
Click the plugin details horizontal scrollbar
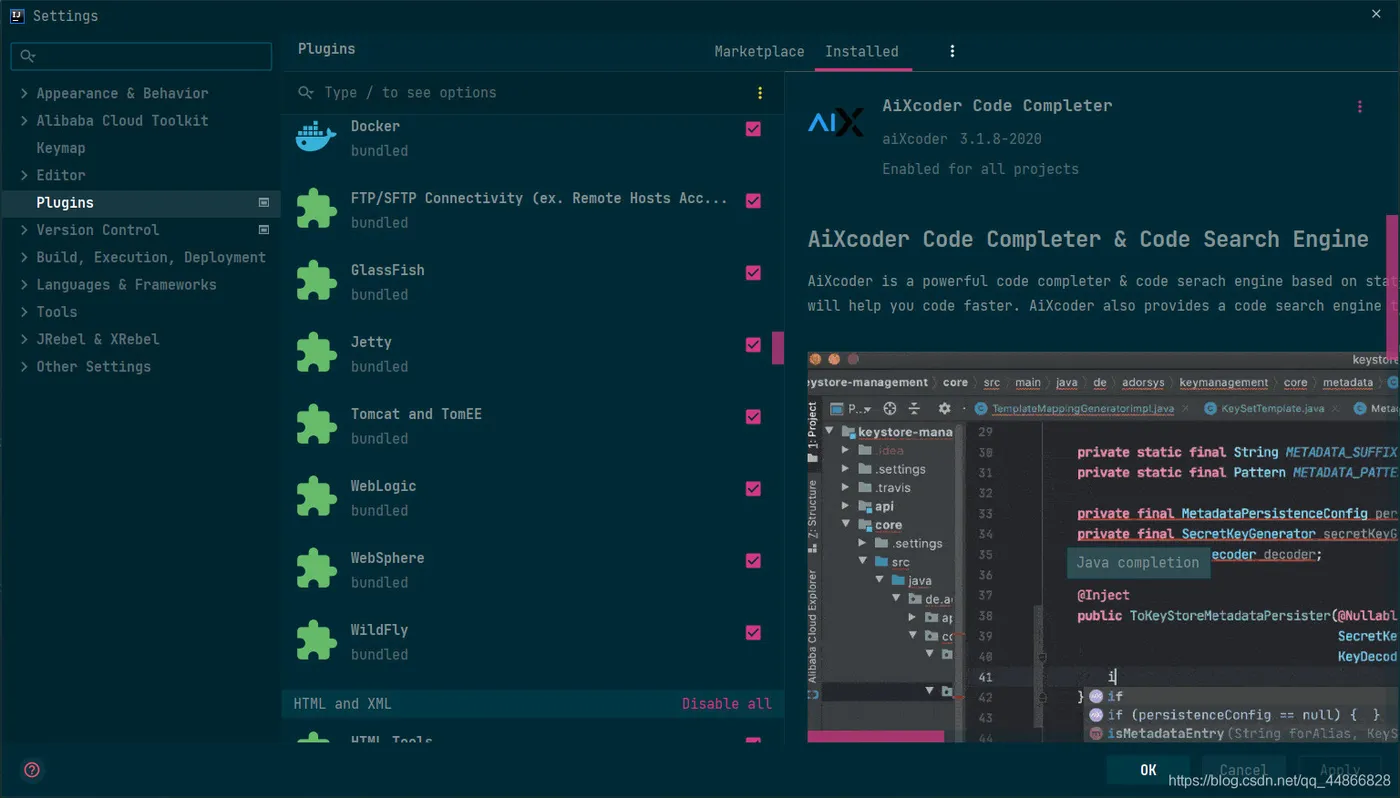(x=876, y=736)
